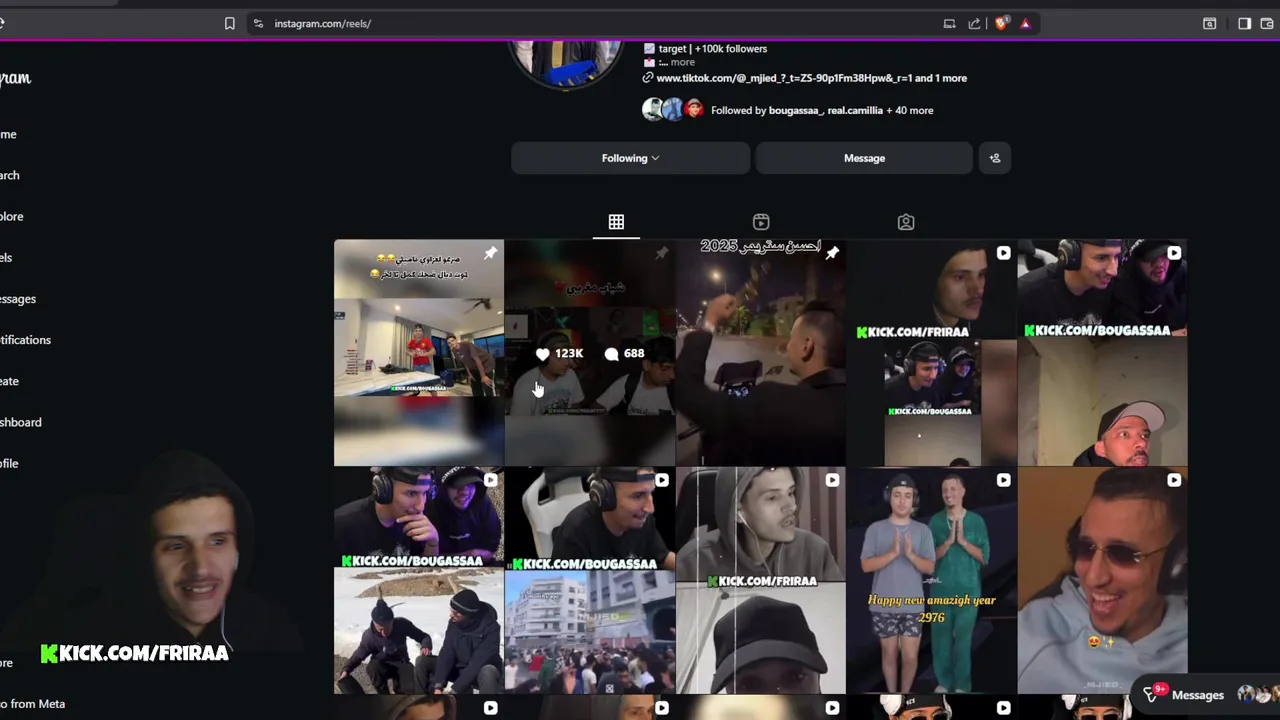Click the Instagram logo in the sidebar
The height and width of the screenshot is (720, 1280).
(15, 78)
